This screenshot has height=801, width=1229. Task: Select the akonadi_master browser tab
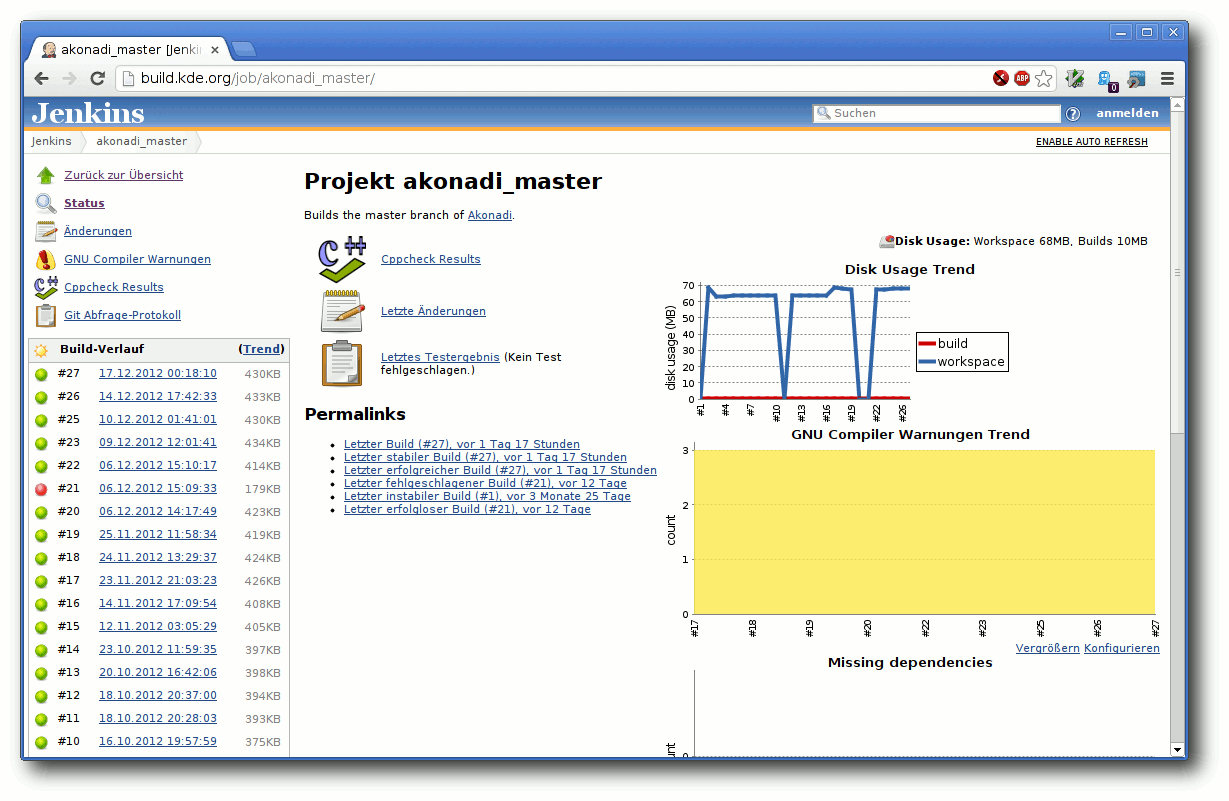pos(130,49)
